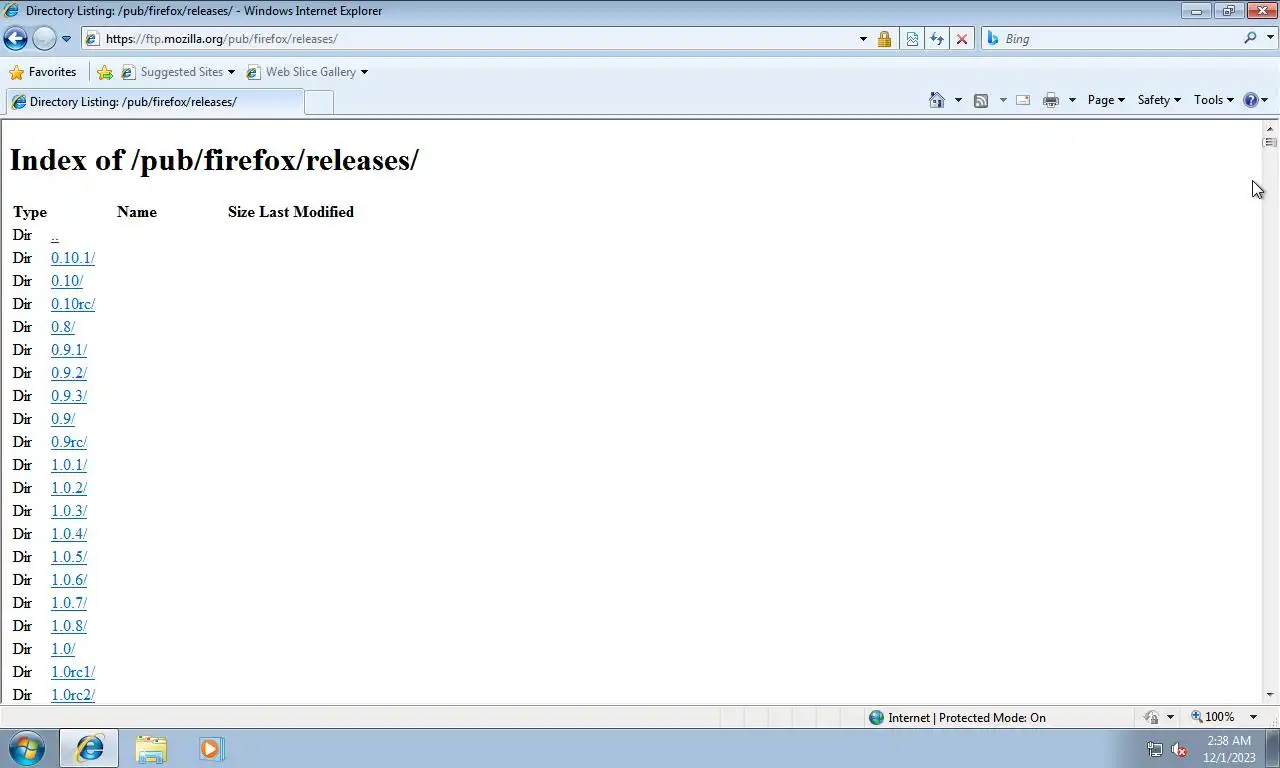The width and height of the screenshot is (1280, 768).
Task: Open the Safety menu
Action: 1159,100
